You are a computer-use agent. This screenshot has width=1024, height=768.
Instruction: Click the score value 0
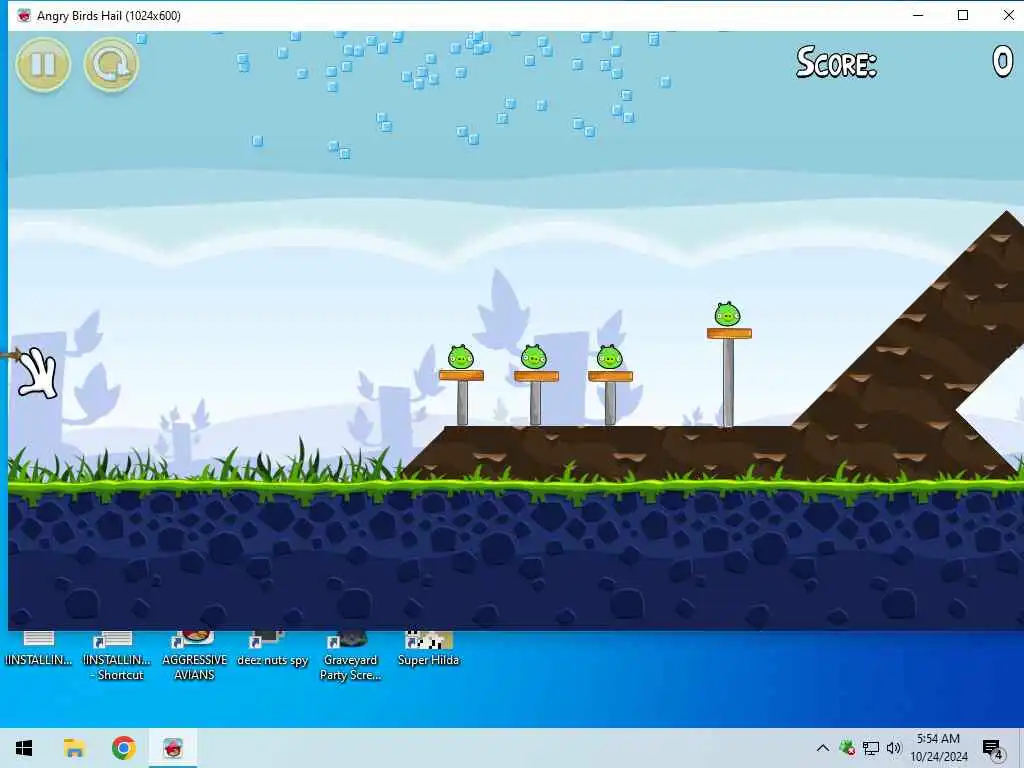pos(1002,63)
